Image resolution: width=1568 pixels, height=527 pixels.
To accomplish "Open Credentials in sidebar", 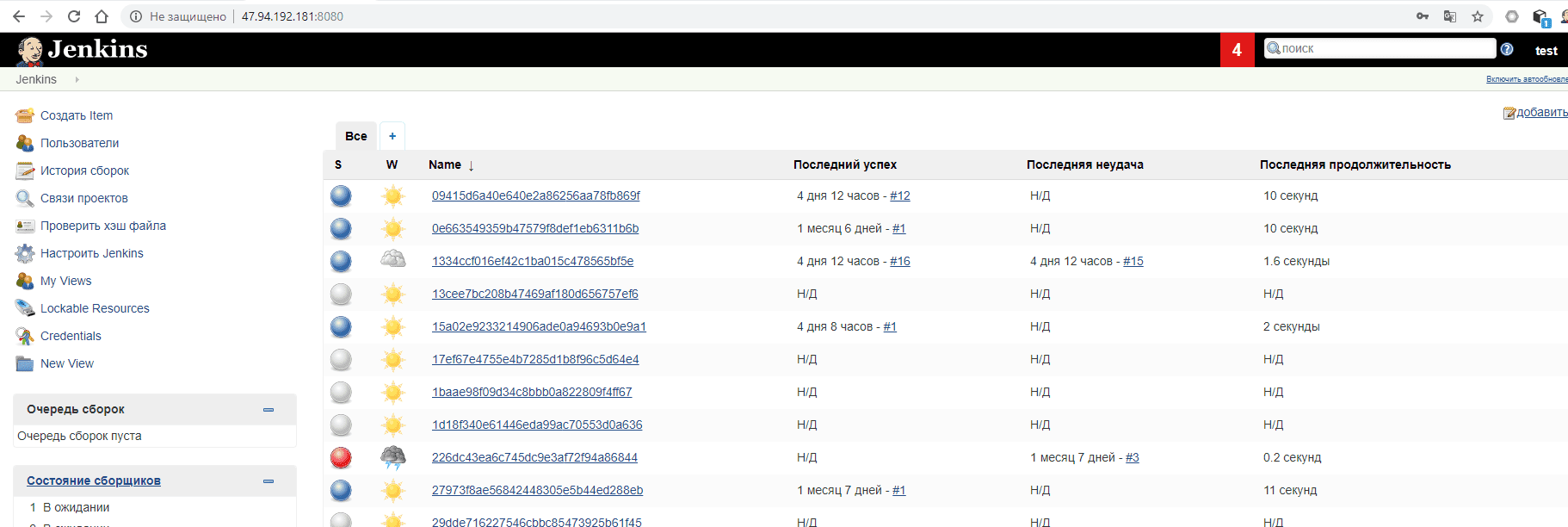I will pos(71,336).
